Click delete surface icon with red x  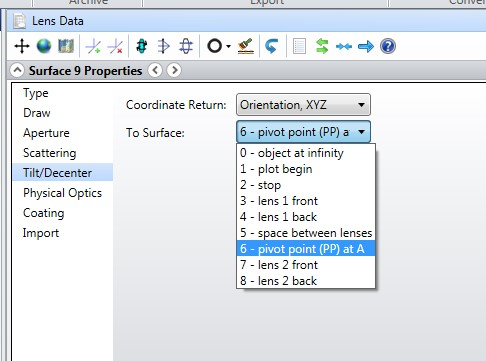pyautogui.click(x=115, y=46)
